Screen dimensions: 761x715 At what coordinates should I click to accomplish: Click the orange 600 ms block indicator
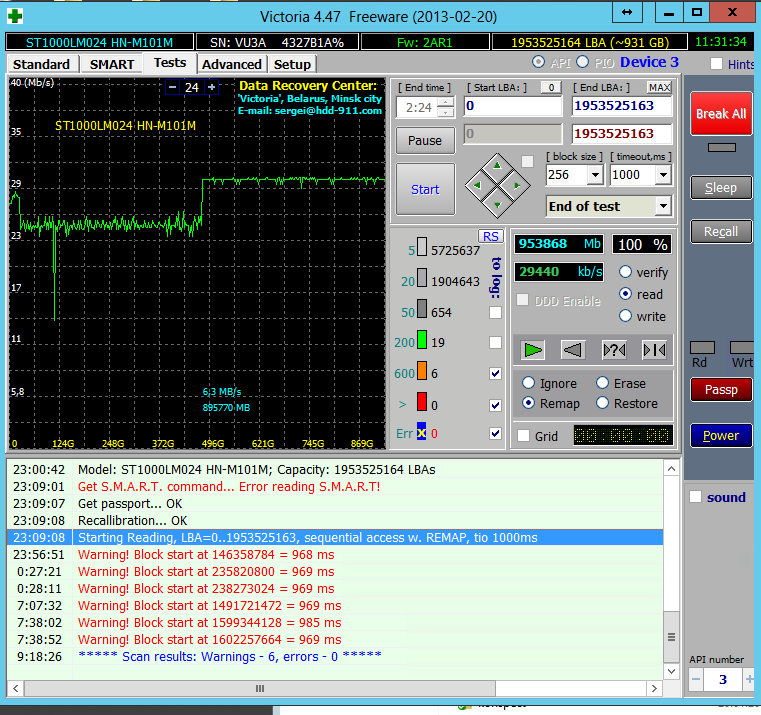(422, 370)
